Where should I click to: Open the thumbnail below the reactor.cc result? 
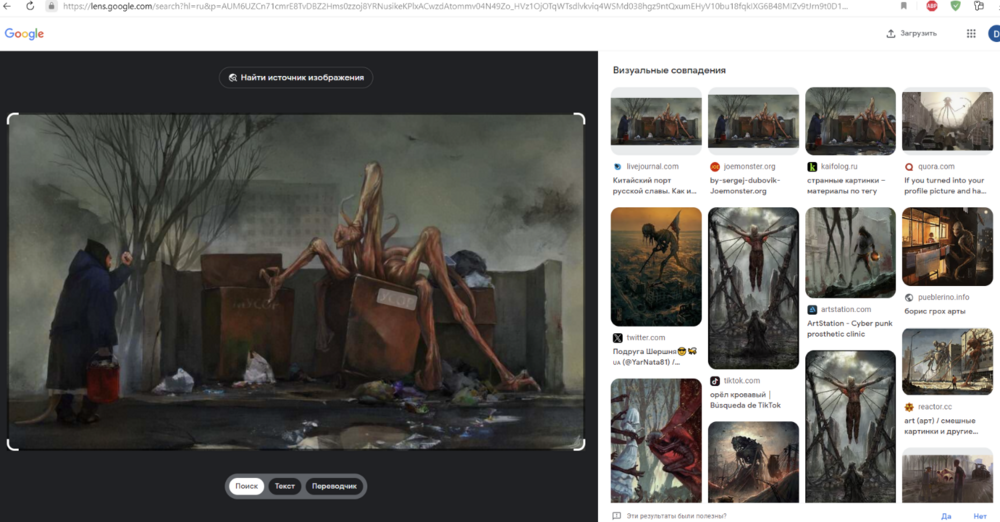tap(947, 475)
